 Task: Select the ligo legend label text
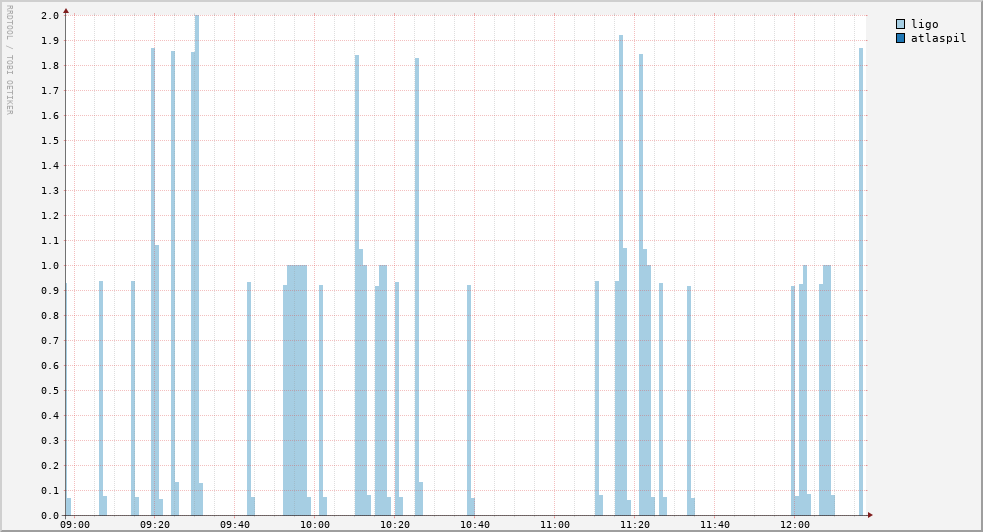924,24
